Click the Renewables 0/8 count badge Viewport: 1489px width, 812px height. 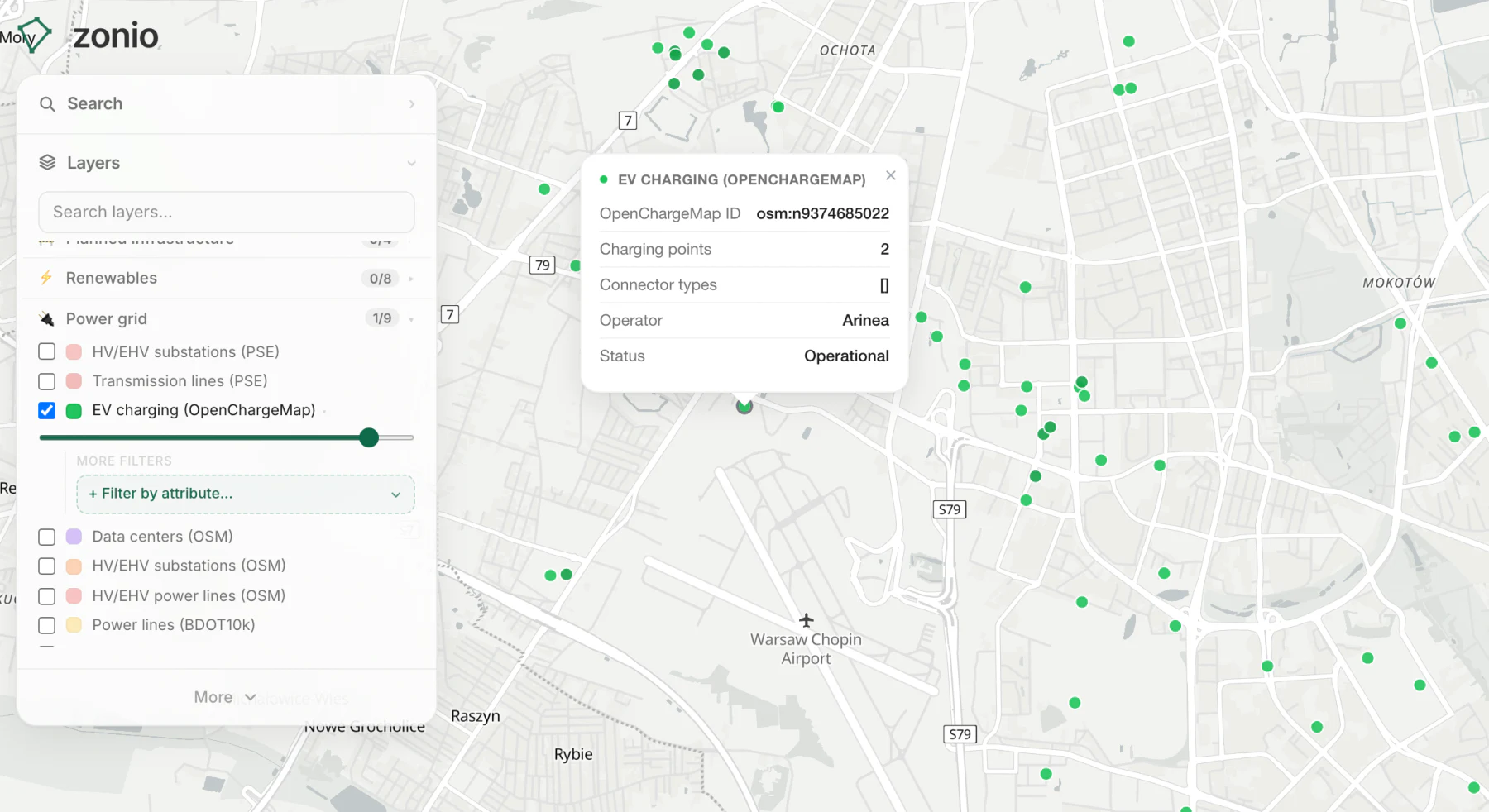point(381,279)
